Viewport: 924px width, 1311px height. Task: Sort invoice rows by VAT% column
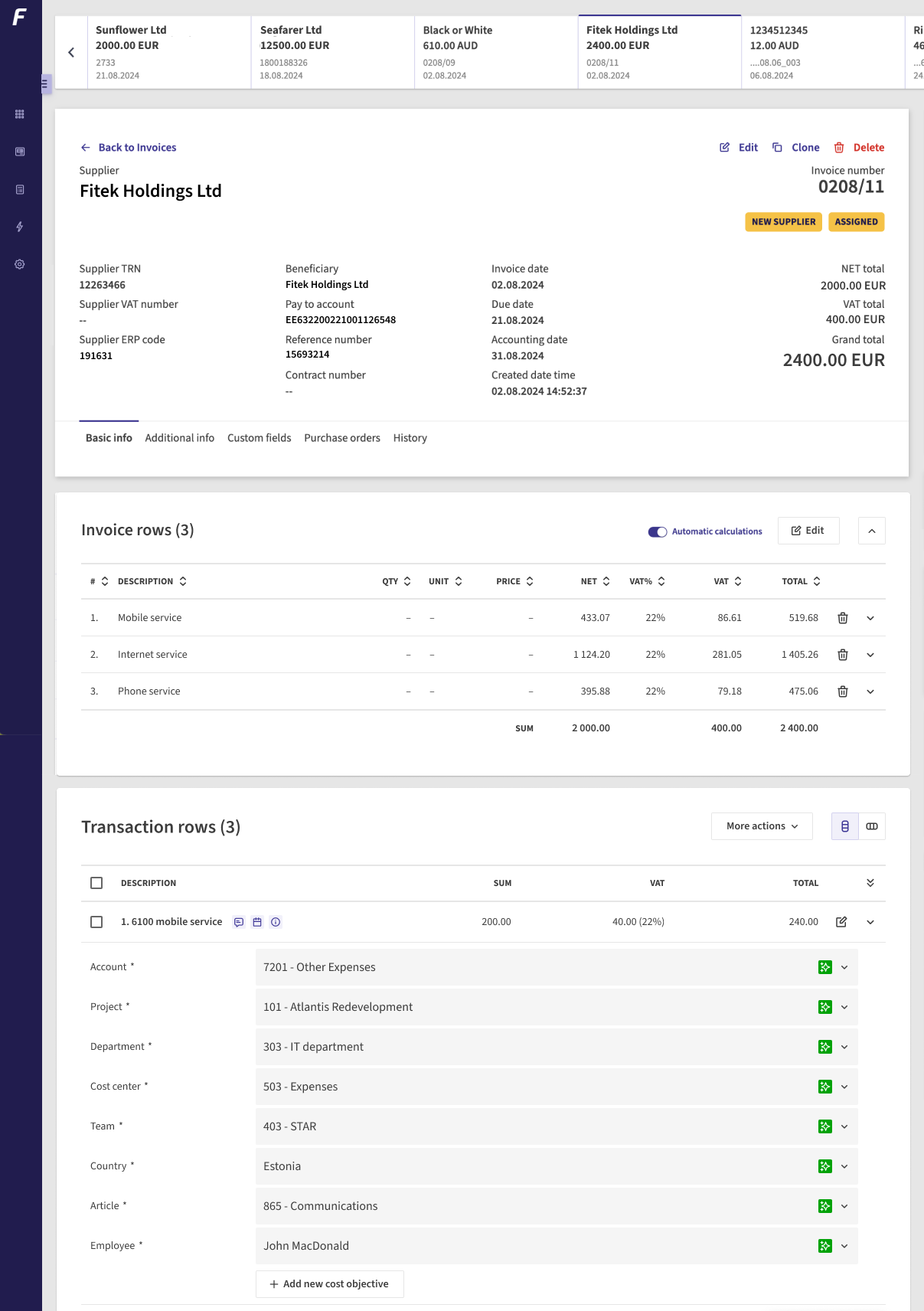tap(648, 581)
